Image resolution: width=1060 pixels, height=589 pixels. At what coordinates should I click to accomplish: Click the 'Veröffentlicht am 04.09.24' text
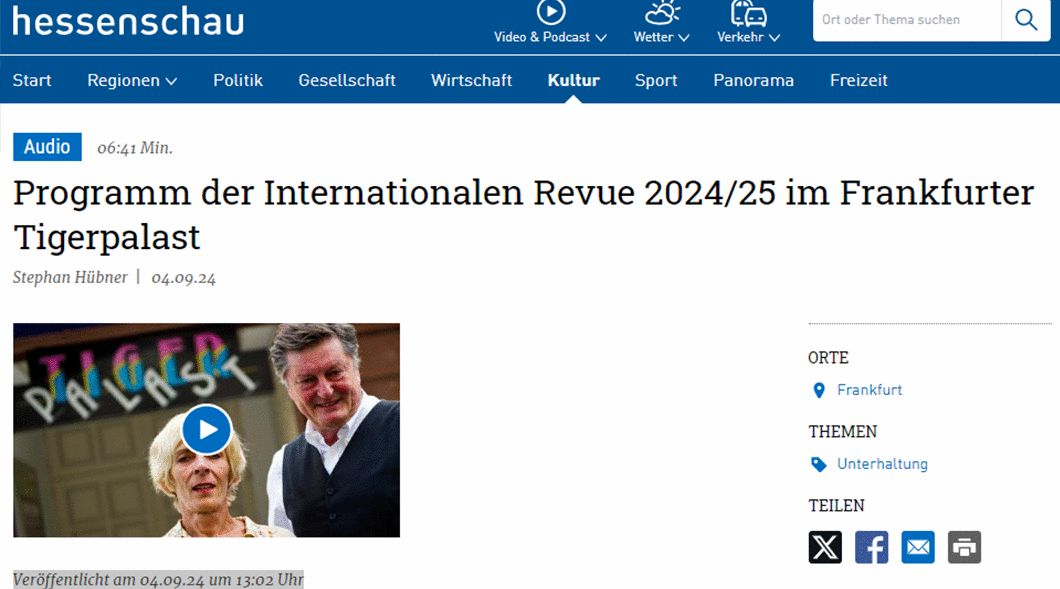click(x=158, y=580)
